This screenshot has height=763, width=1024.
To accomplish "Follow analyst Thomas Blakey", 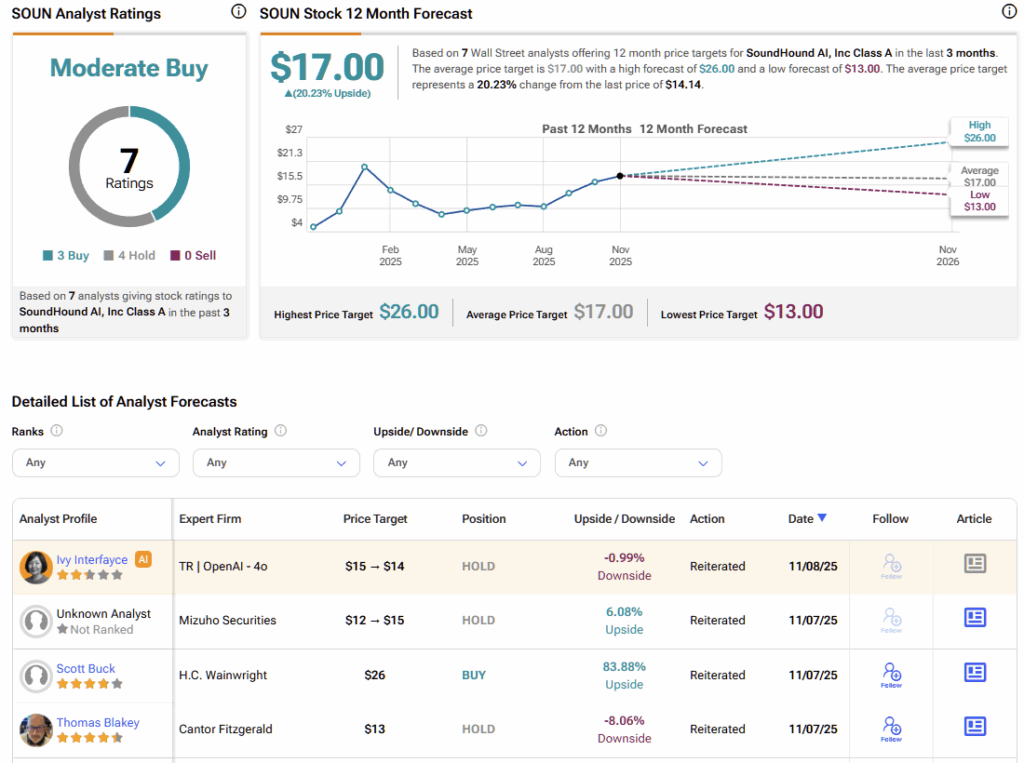I will (x=892, y=727).
